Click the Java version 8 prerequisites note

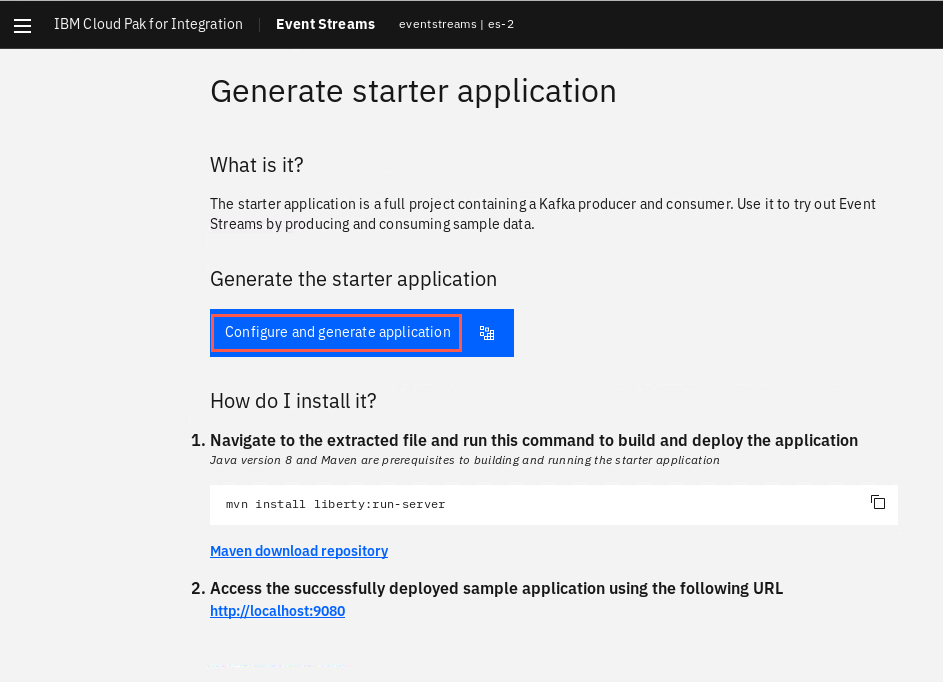point(465,460)
